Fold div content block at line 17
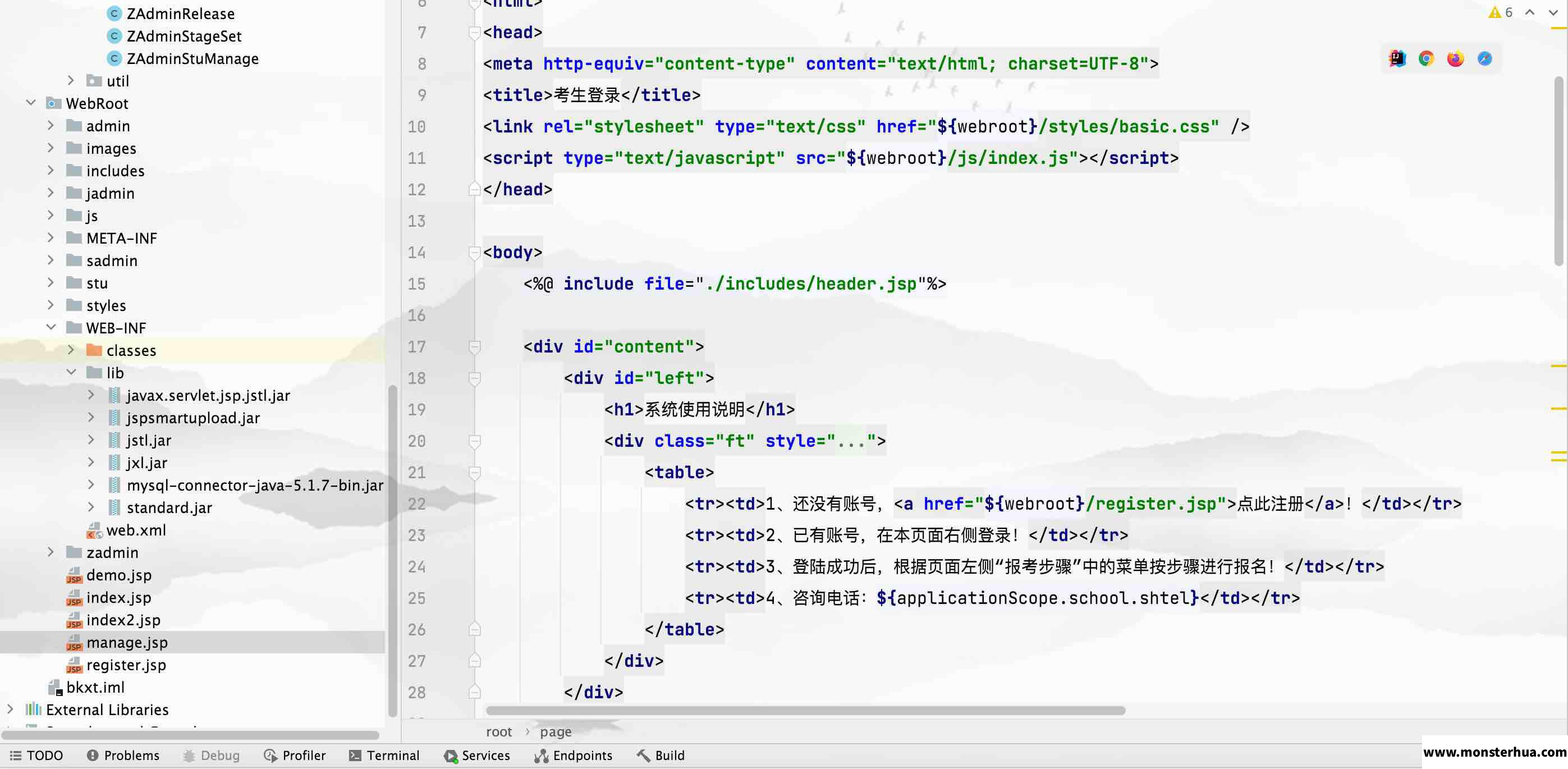Screen dimensions: 1568x769 (x=475, y=346)
